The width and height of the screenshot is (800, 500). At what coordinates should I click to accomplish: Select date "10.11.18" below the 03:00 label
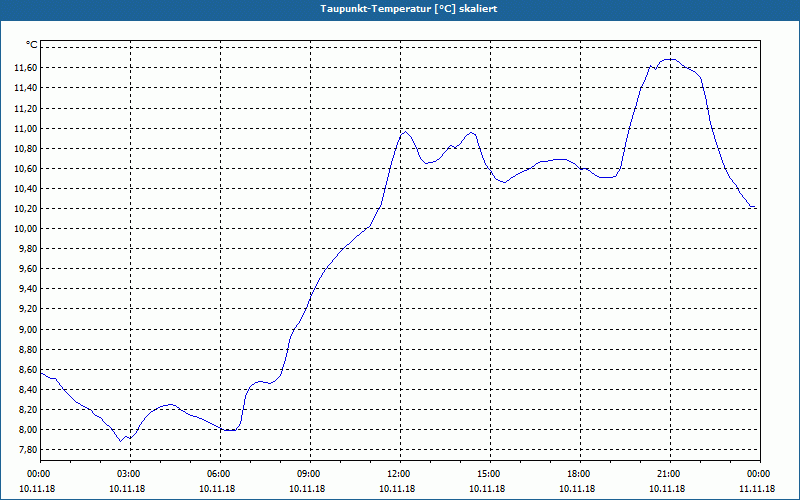[x=127, y=489]
